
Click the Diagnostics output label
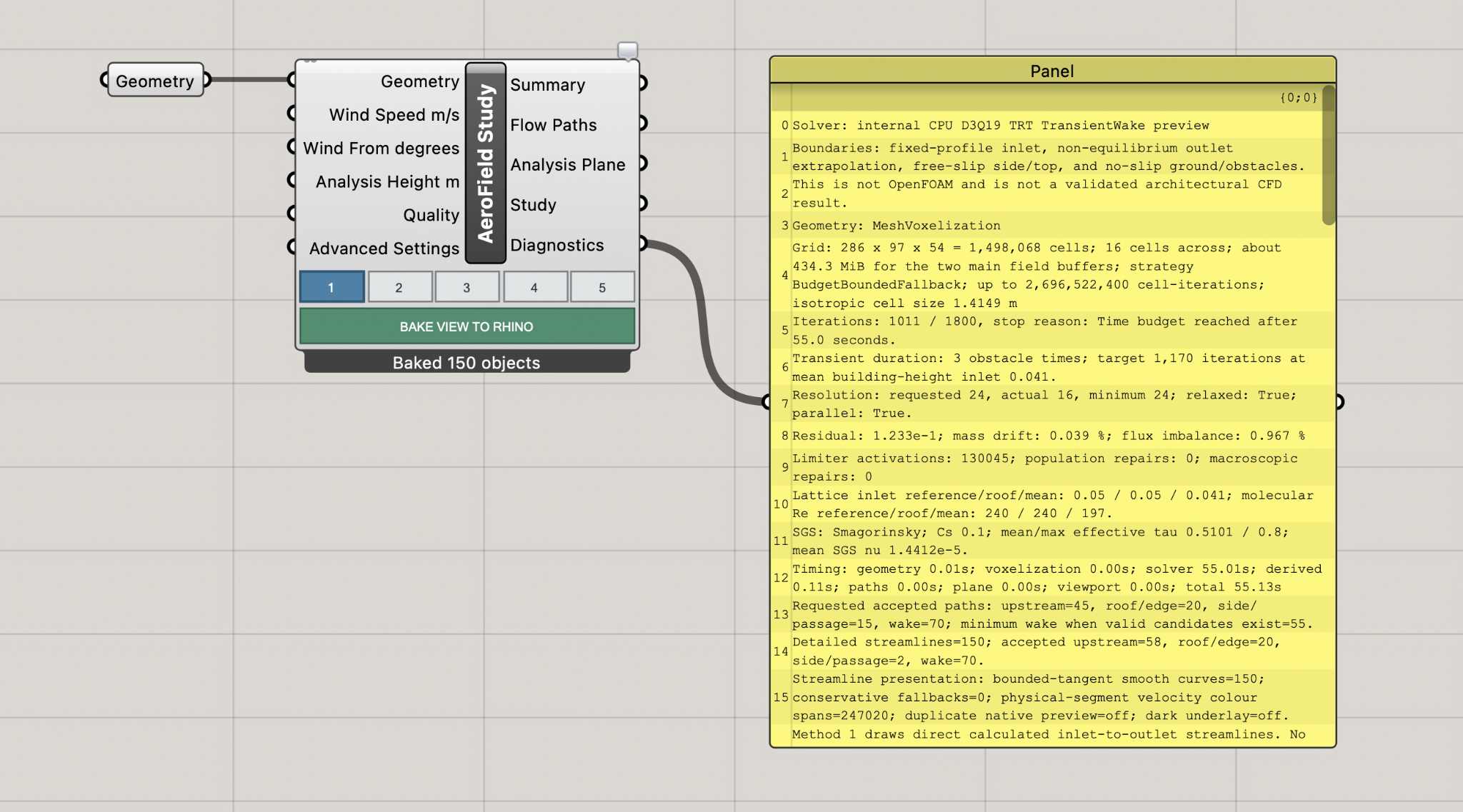557,245
